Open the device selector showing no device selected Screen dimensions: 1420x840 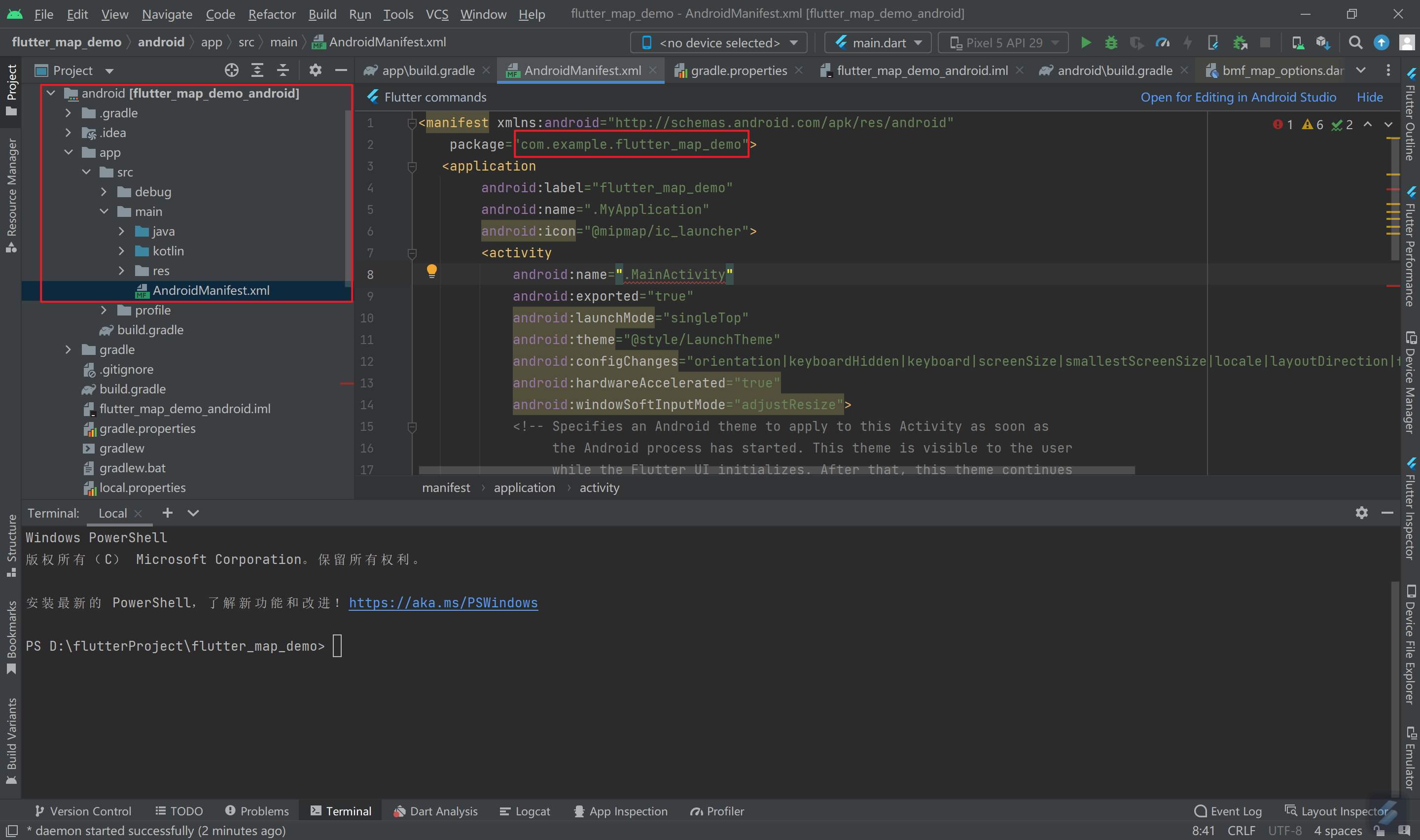point(717,42)
